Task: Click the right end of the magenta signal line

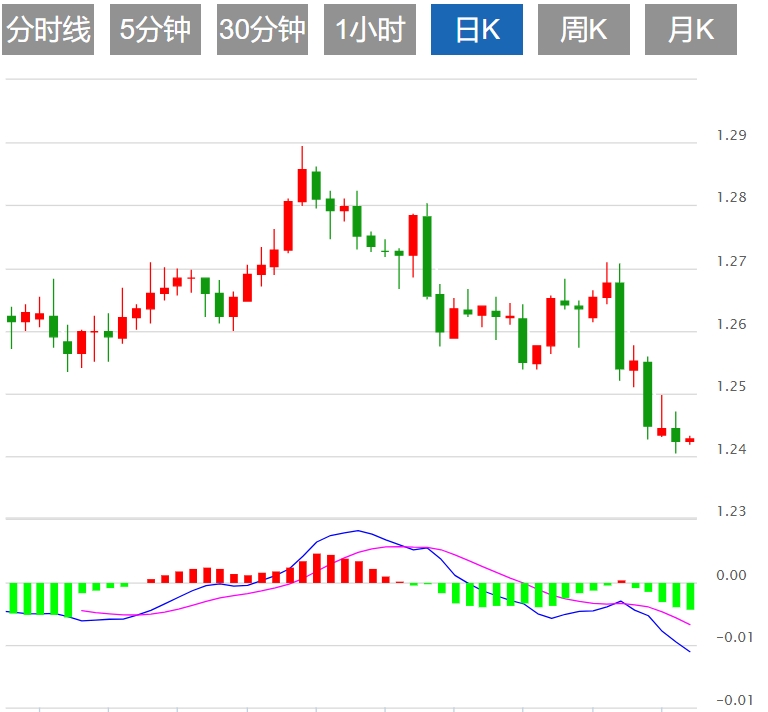Action: (689, 624)
